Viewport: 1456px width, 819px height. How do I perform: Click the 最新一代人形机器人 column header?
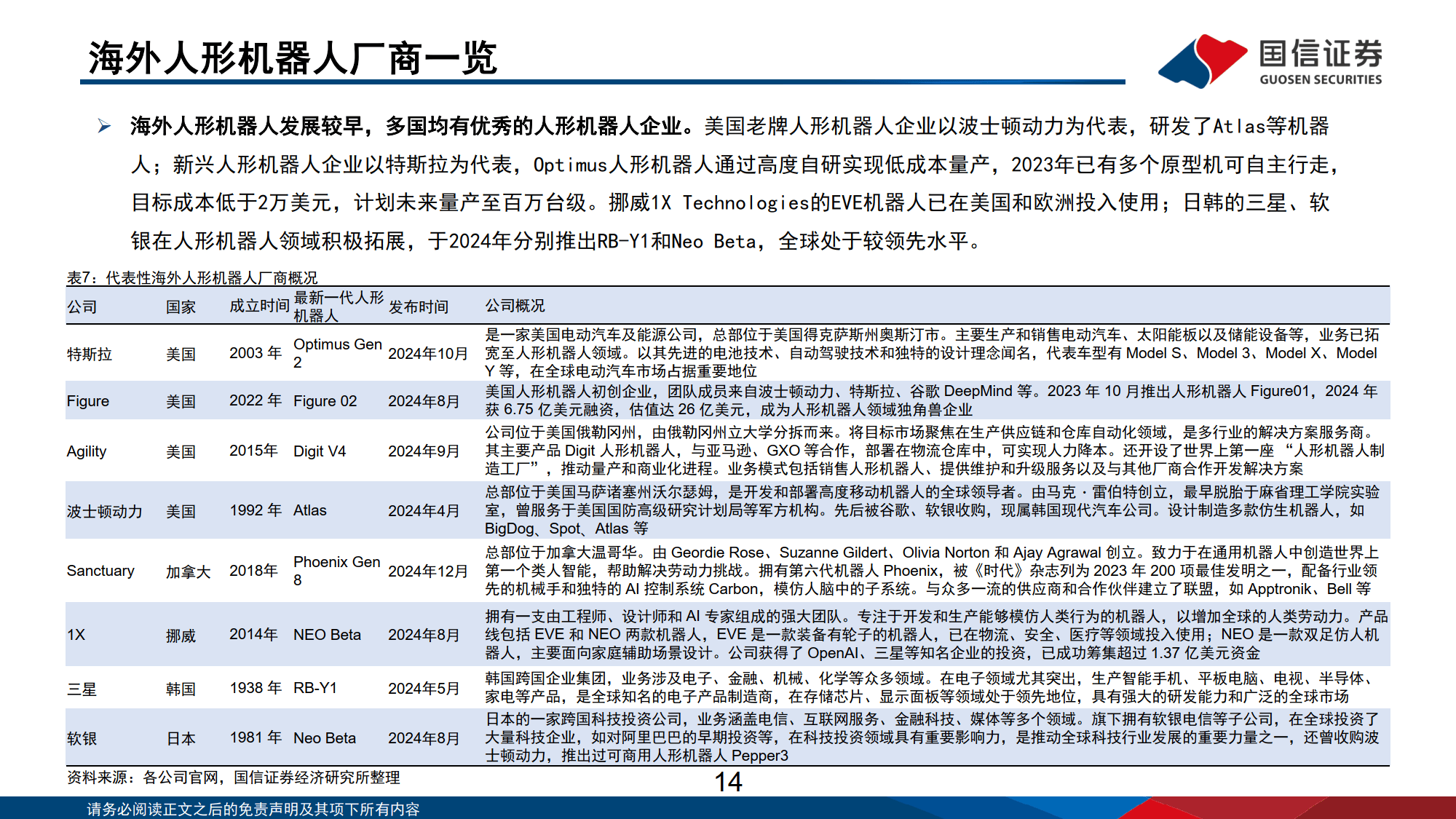(339, 306)
